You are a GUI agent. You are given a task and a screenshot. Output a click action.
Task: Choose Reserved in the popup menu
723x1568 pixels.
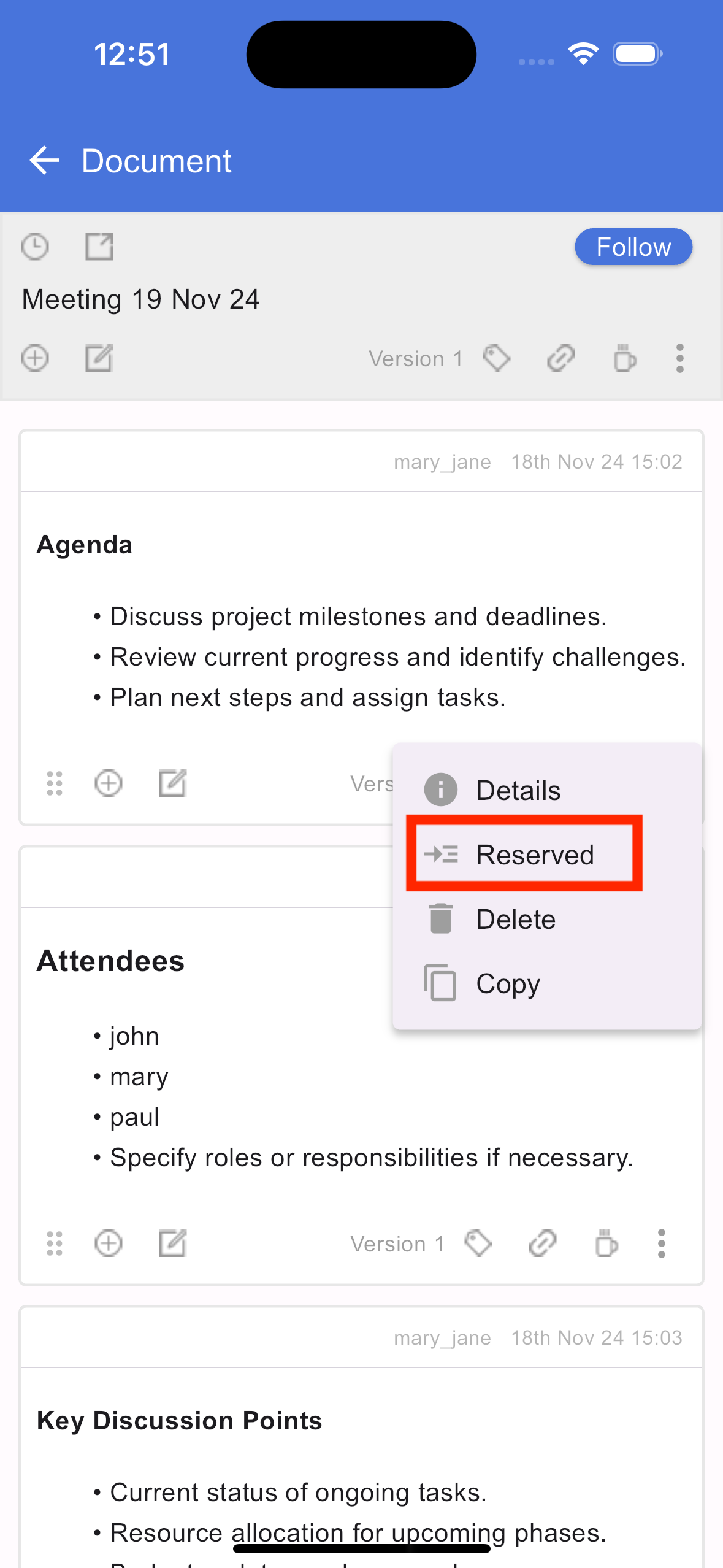click(x=524, y=855)
